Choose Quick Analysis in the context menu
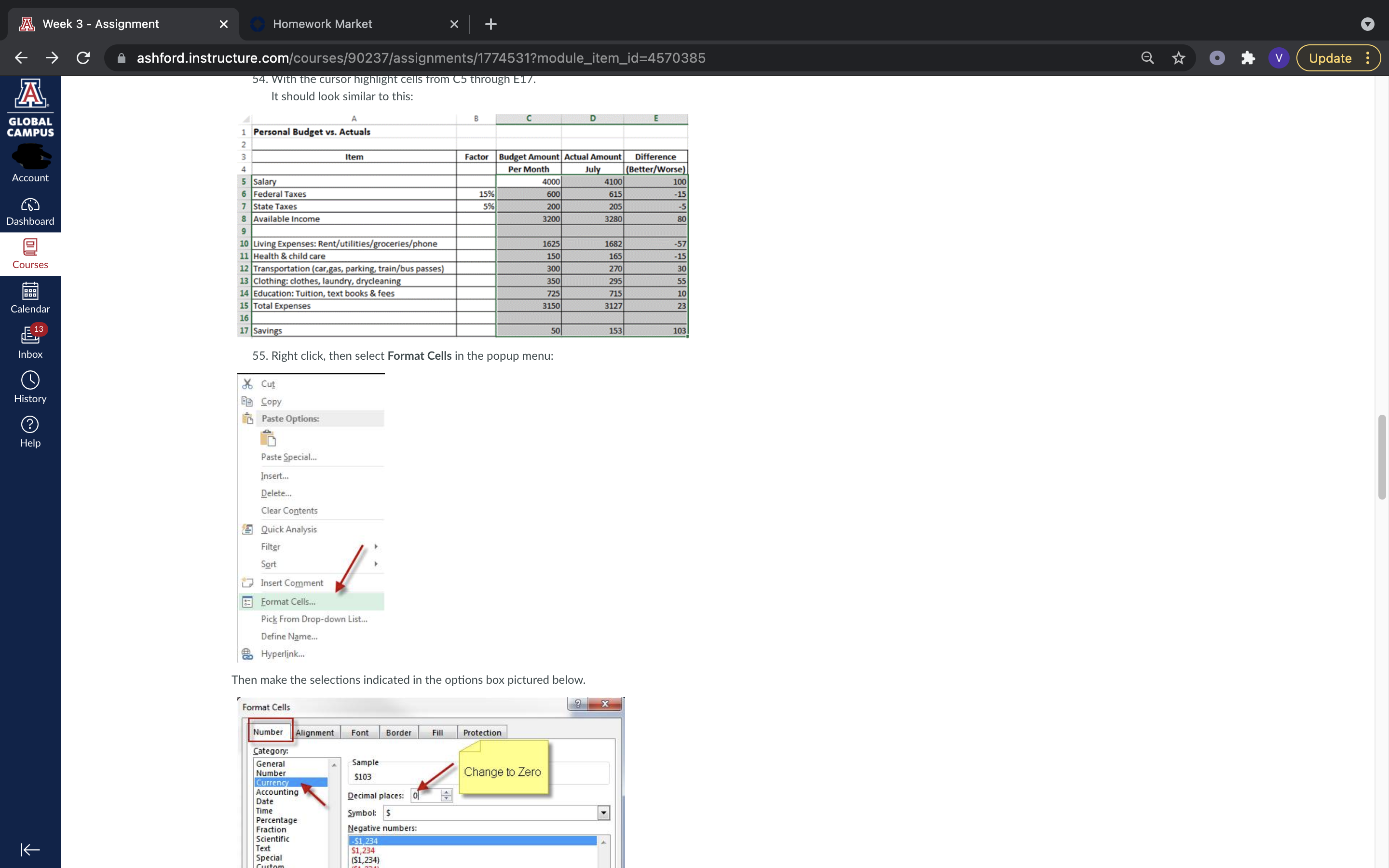 (x=289, y=529)
